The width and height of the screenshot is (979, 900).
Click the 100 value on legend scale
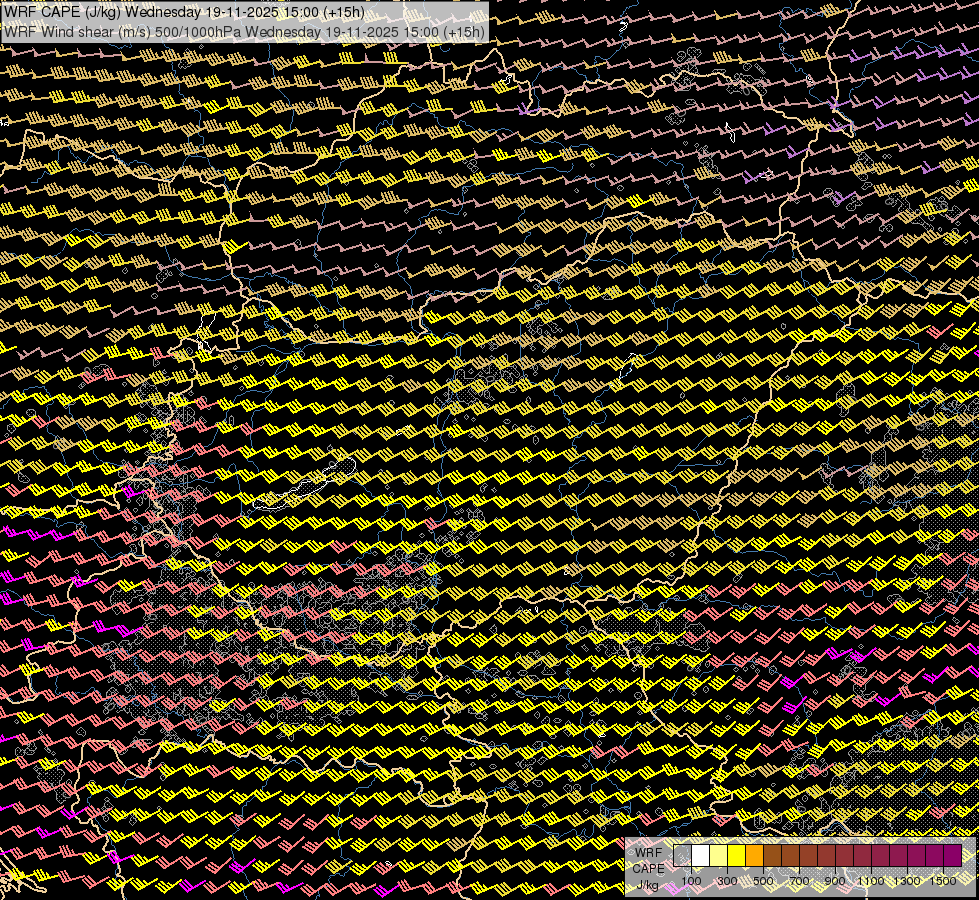pyautogui.click(x=691, y=881)
